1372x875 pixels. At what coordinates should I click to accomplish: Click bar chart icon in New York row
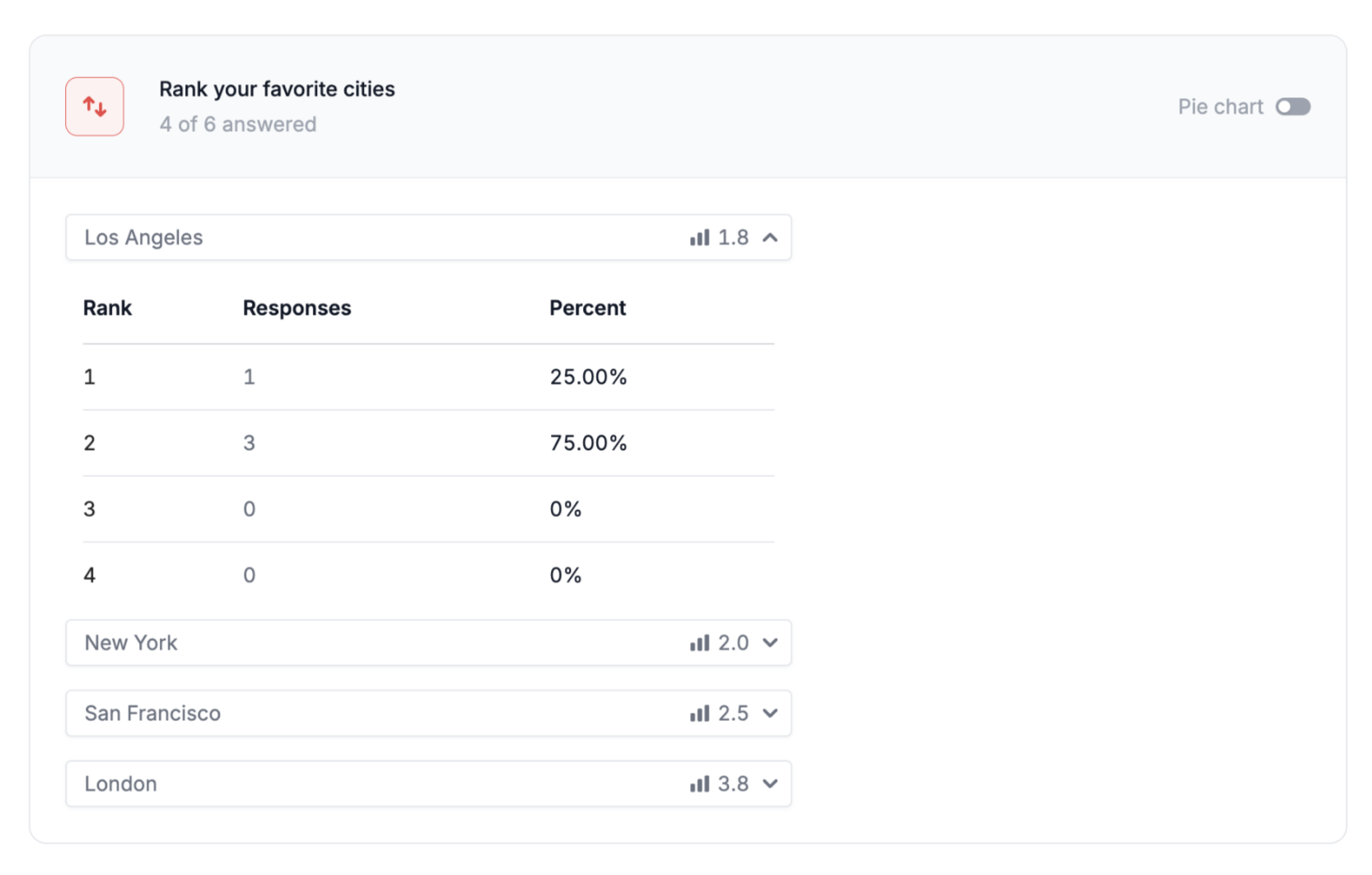coord(699,643)
